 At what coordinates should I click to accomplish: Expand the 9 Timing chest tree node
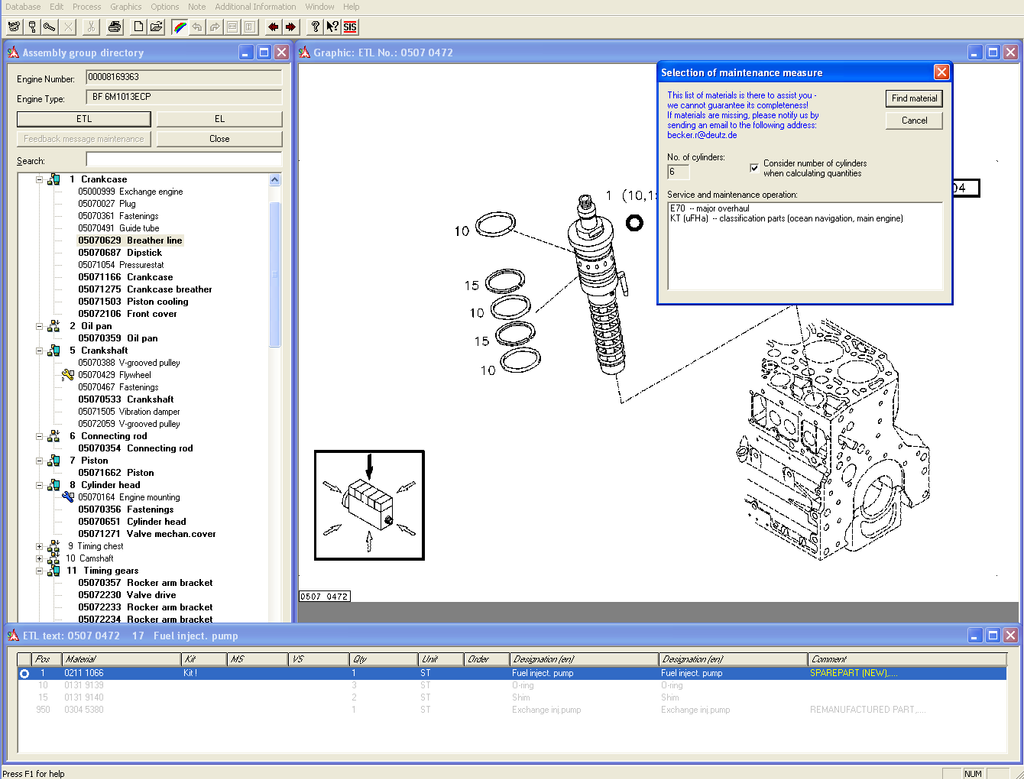tap(40, 546)
